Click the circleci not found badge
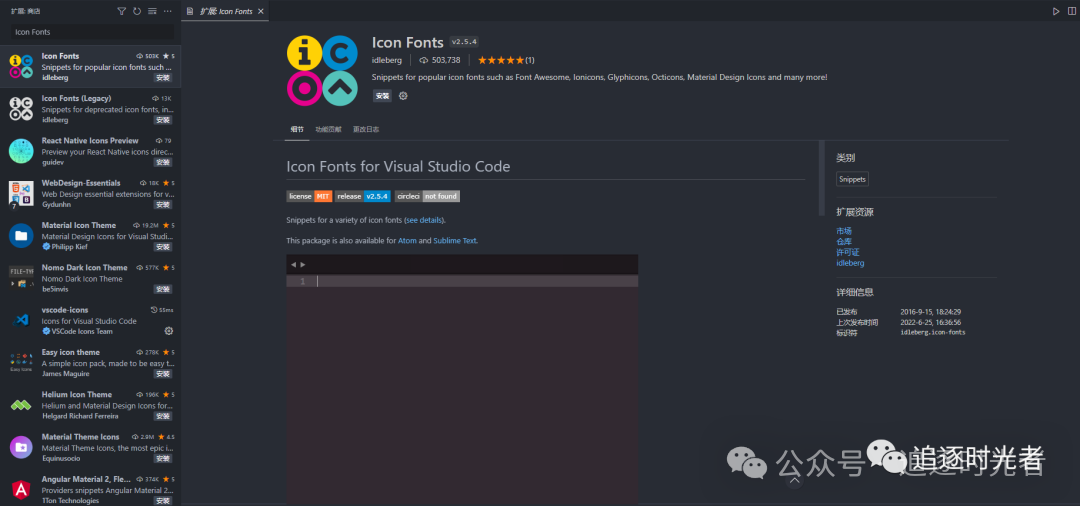Screen dimensions: 1080x506 pyautogui.click(x=427, y=196)
